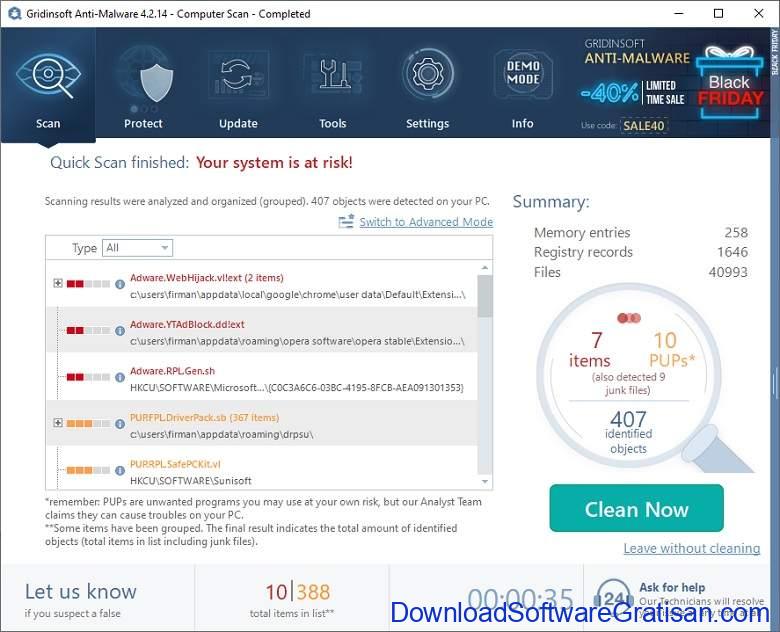Select the PUP.FPL.DriverPack.sb entry
Screen dimensions: 780x632
261,423
